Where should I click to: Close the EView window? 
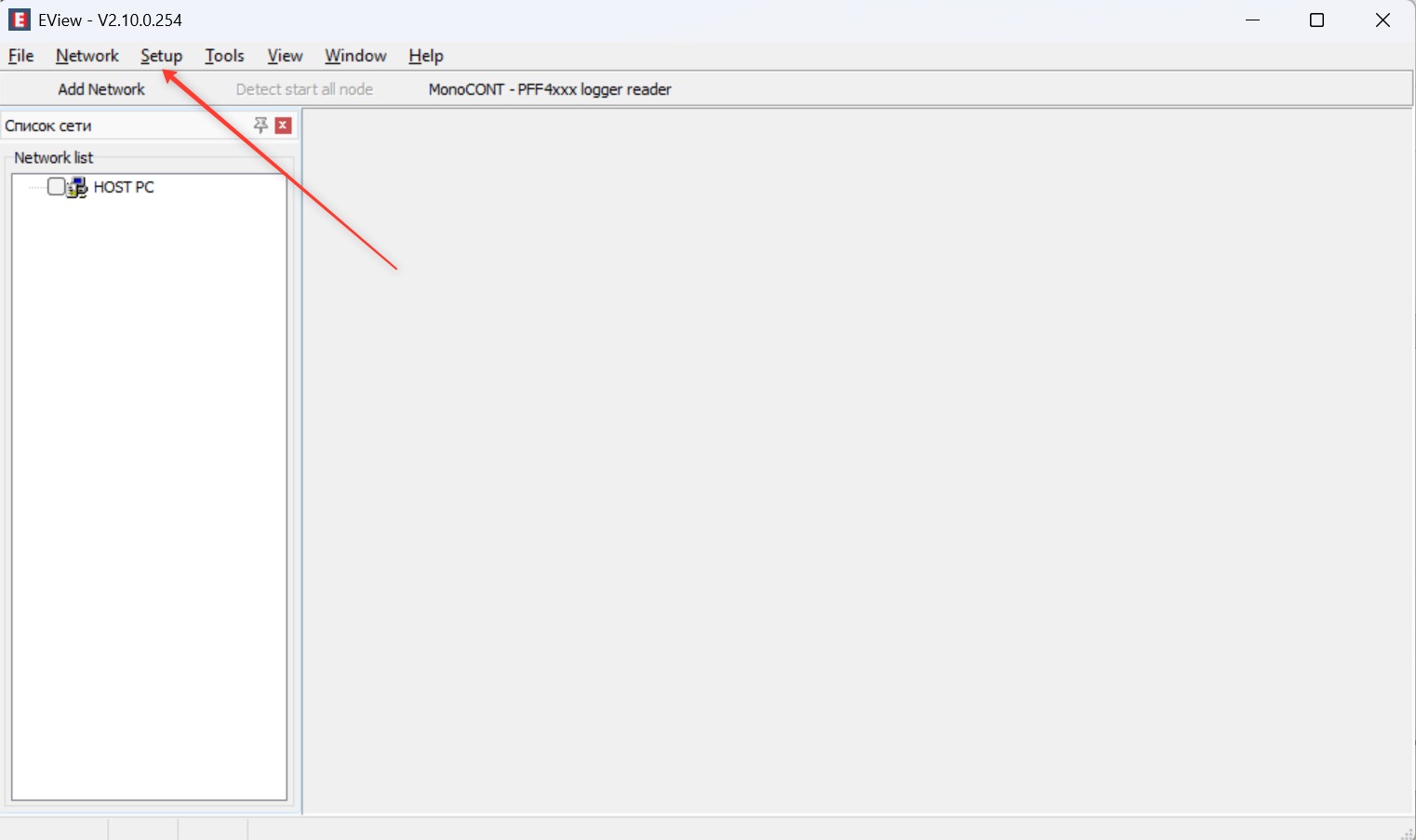pos(1383,20)
